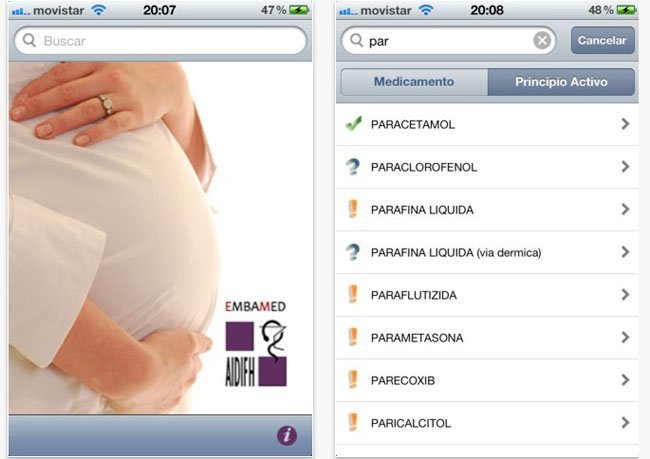Switch to the Medicamento tab
Screen dimensions: 650x459
(414, 82)
